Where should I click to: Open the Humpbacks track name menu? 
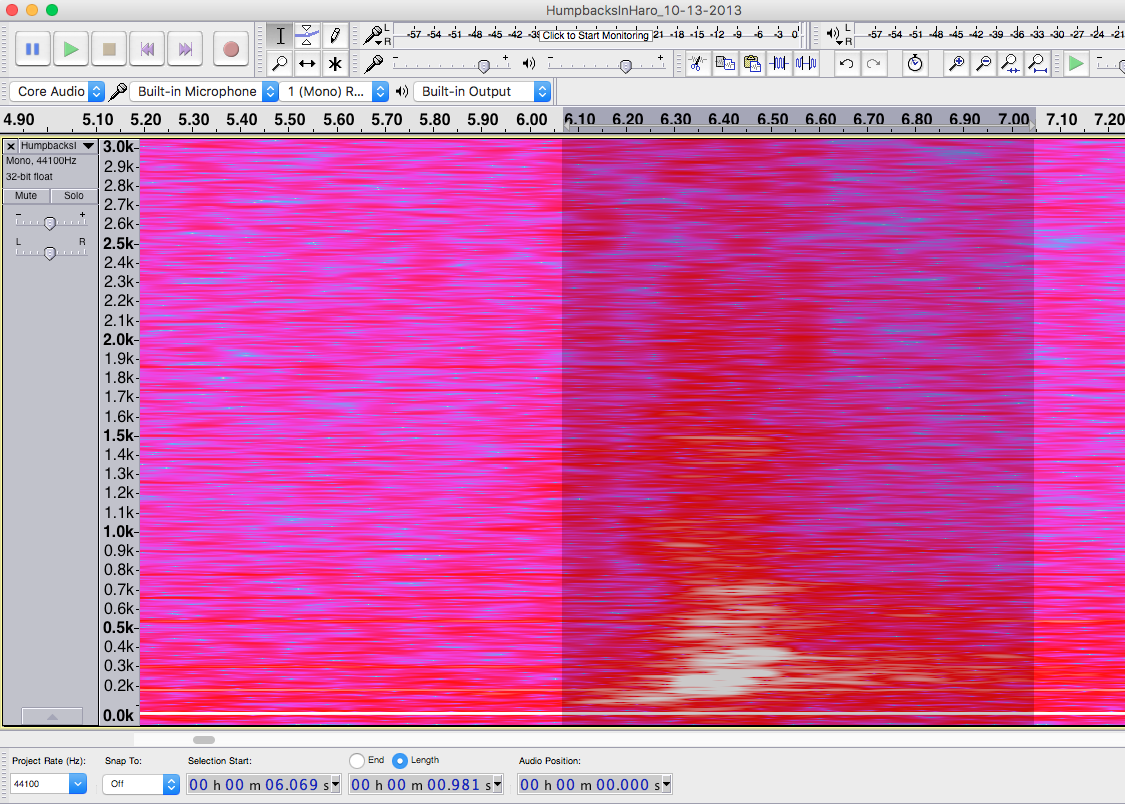(56, 146)
